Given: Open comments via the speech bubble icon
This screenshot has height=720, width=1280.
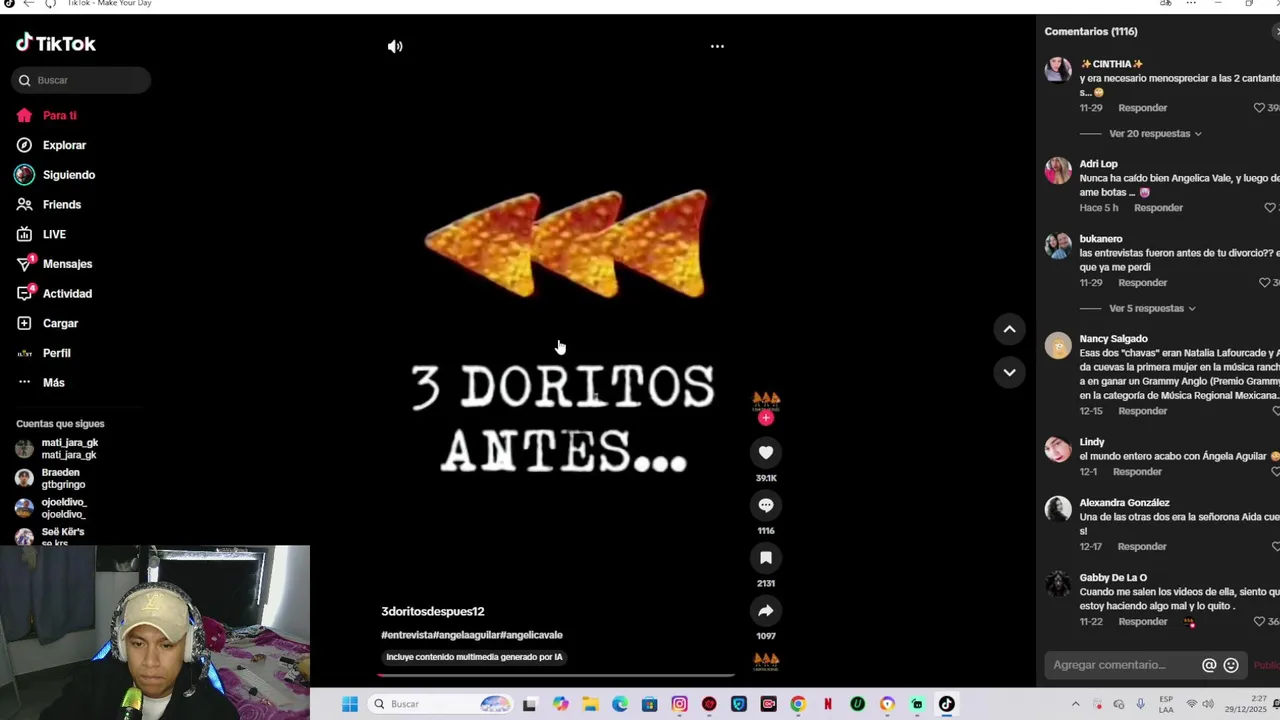Looking at the screenshot, I should [766, 505].
